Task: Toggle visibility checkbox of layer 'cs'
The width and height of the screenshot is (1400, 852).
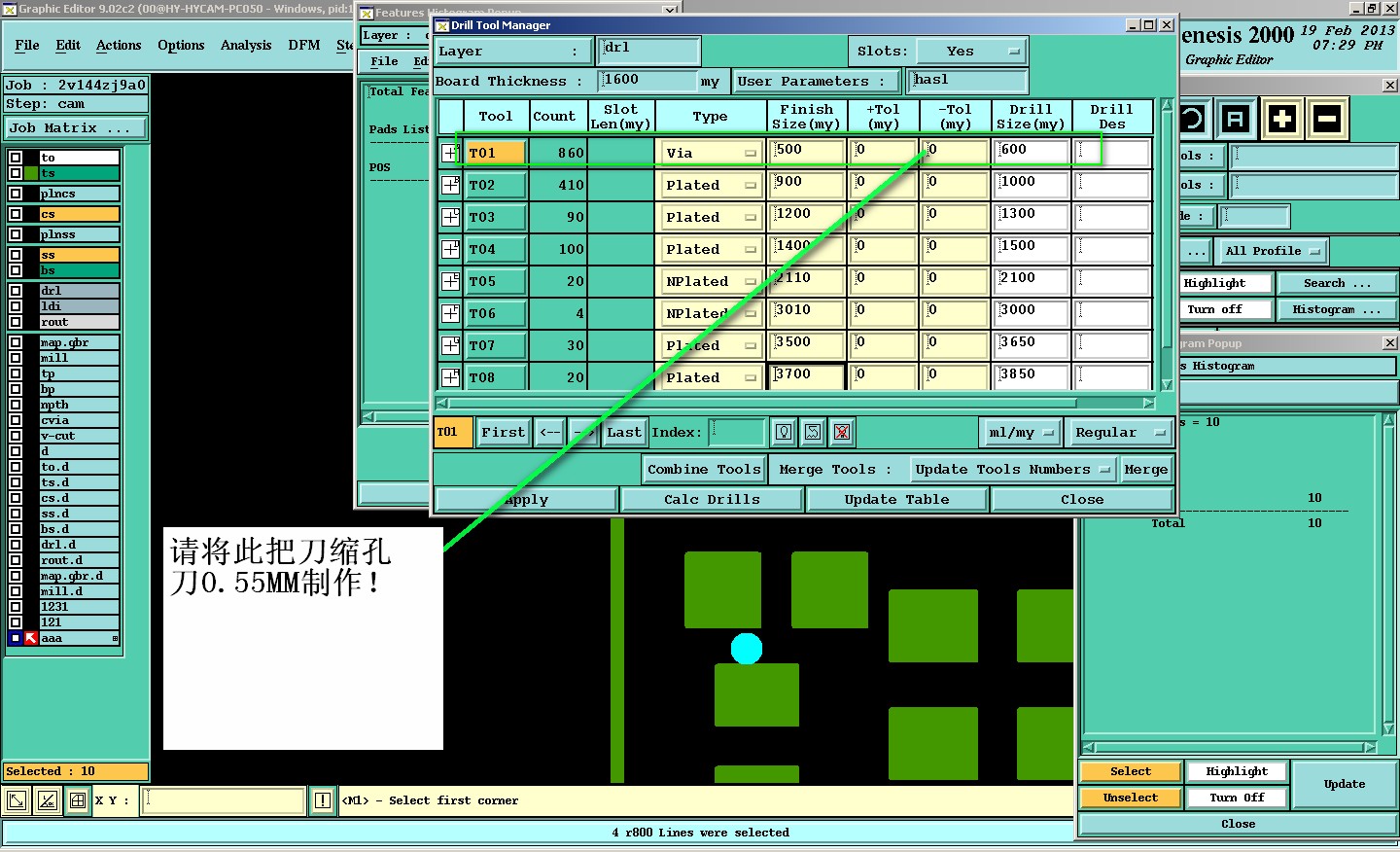Action: [x=16, y=214]
